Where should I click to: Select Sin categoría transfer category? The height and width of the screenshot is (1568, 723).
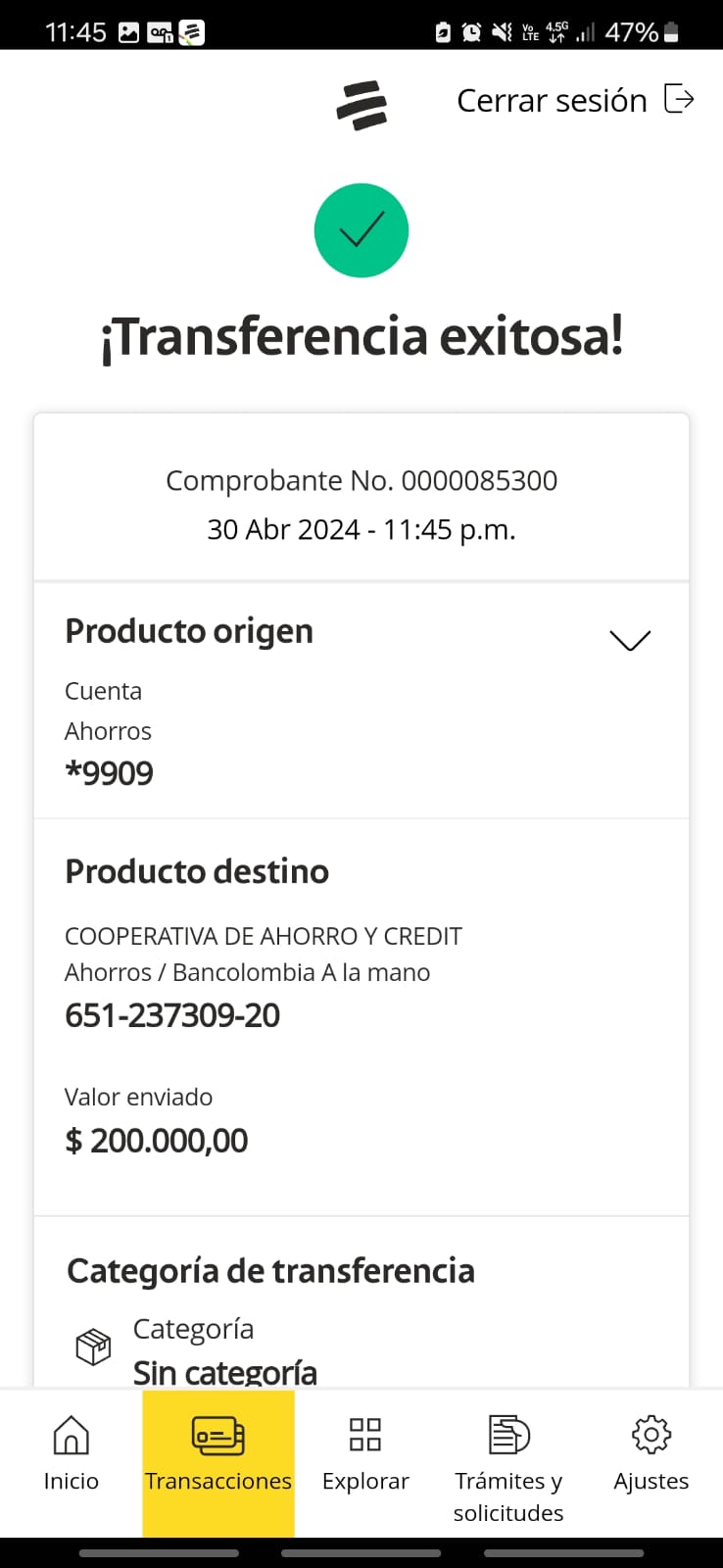click(225, 1372)
